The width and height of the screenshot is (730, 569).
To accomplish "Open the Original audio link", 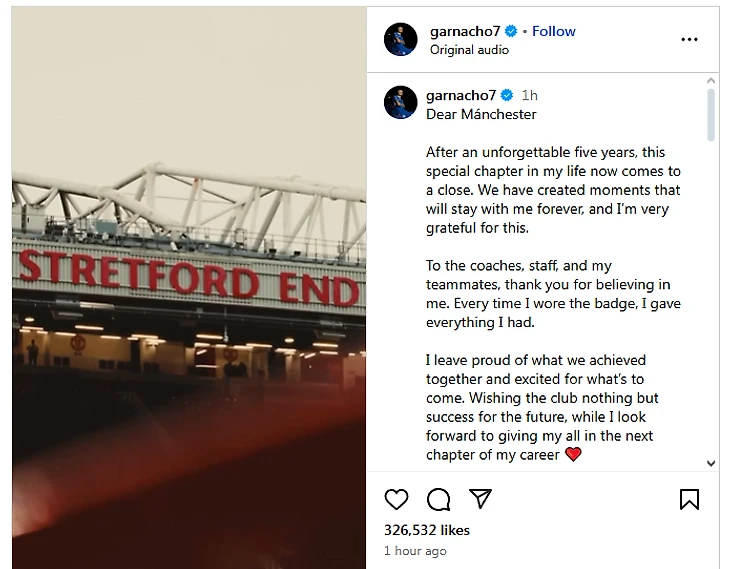I will coord(469,50).
